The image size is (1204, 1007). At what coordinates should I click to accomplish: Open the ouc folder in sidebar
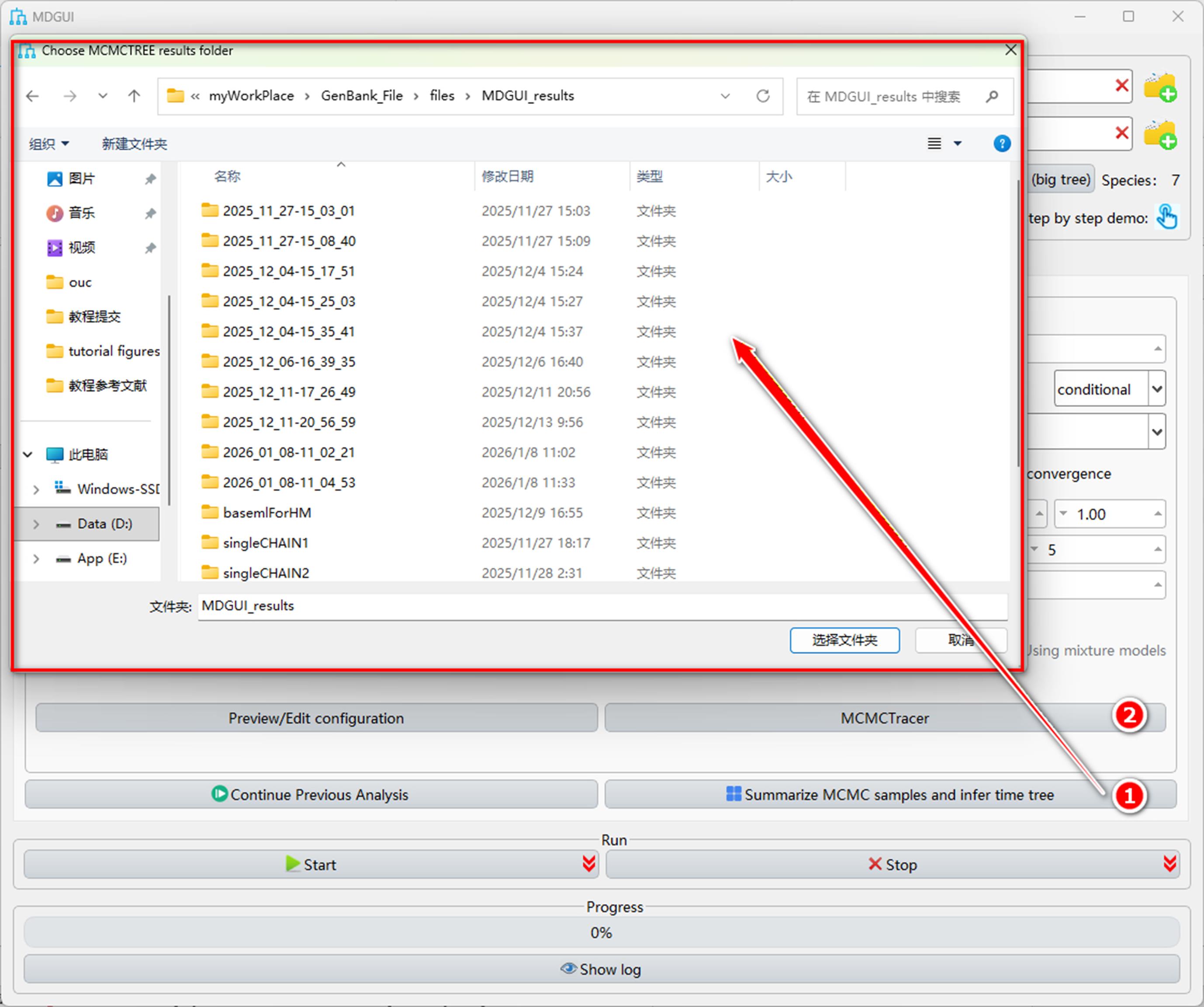coord(80,282)
